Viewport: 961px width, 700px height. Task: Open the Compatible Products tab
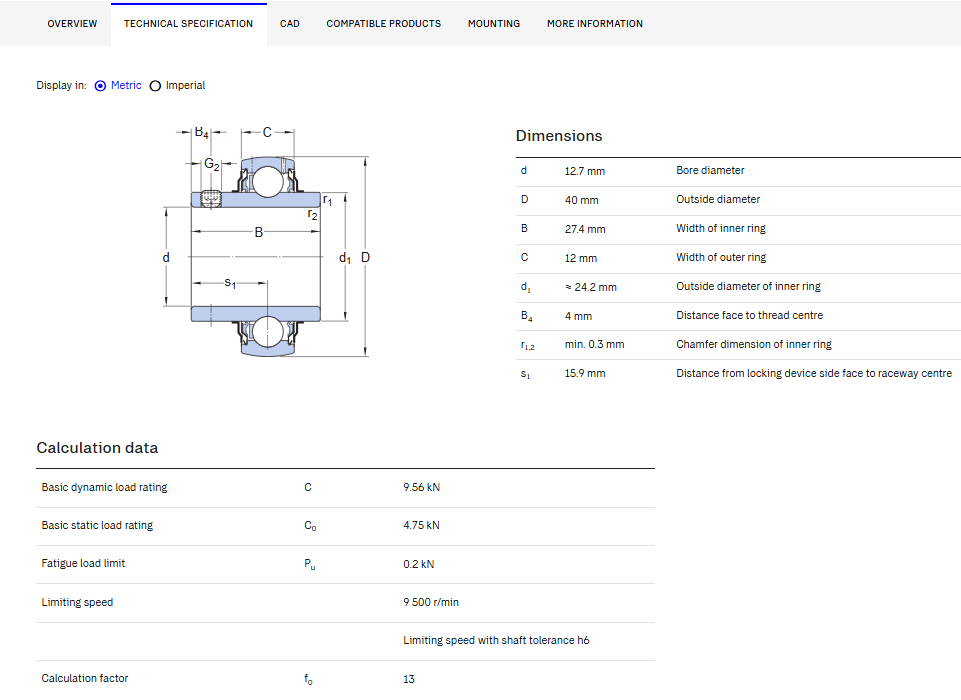tap(384, 24)
